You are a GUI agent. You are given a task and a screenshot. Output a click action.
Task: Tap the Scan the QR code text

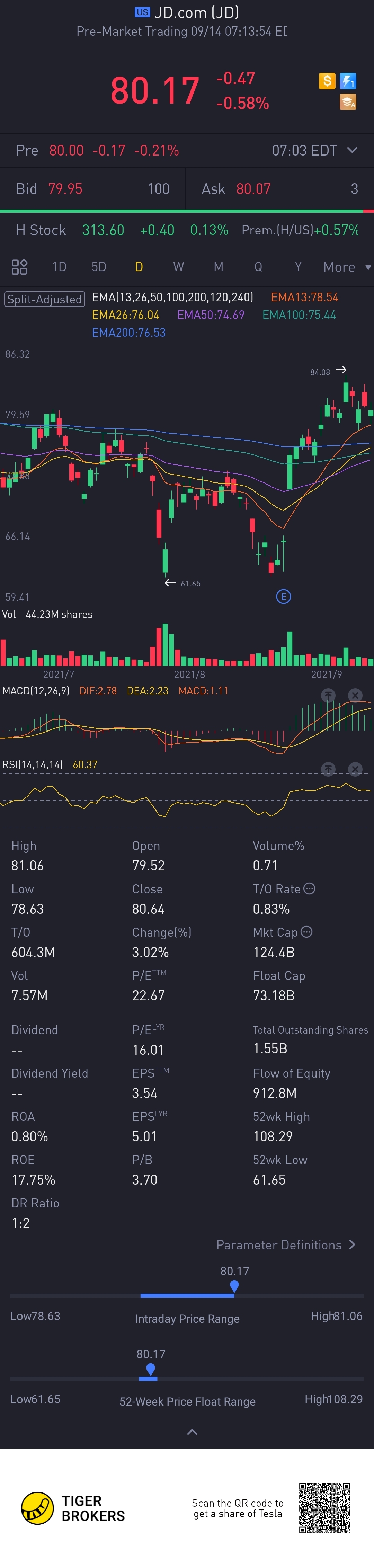[238, 1508]
